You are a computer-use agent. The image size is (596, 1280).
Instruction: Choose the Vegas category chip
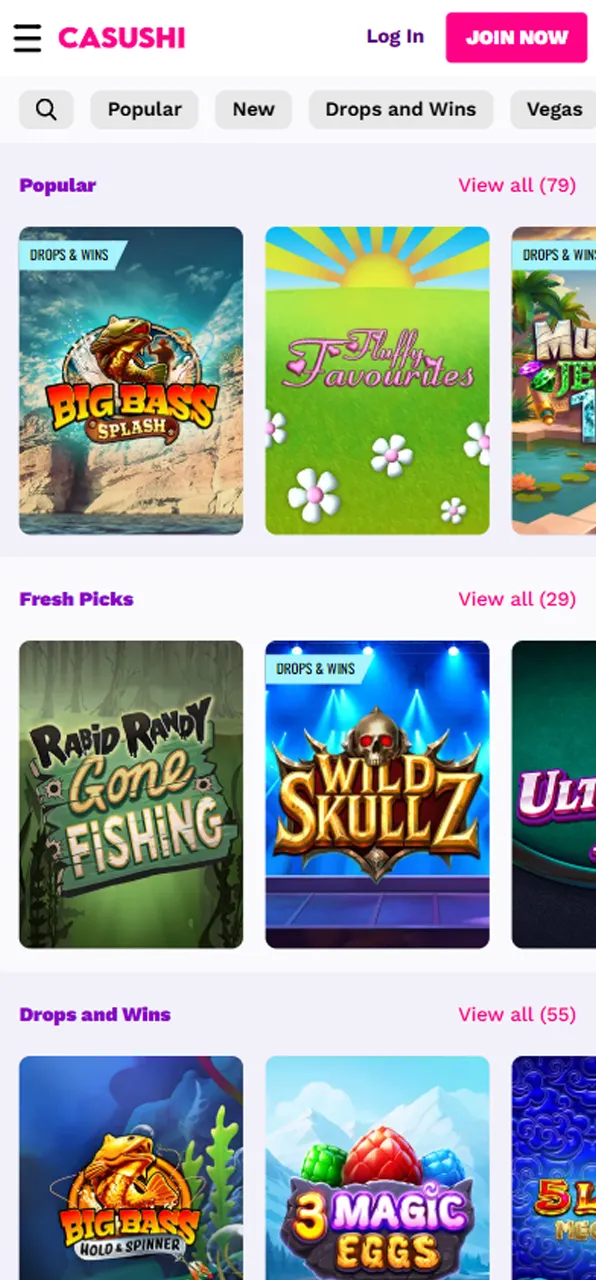tap(553, 109)
